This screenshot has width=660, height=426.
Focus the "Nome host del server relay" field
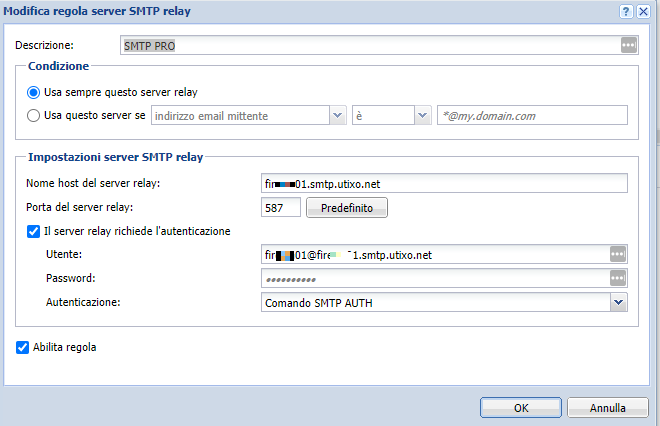tap(442, 182)
